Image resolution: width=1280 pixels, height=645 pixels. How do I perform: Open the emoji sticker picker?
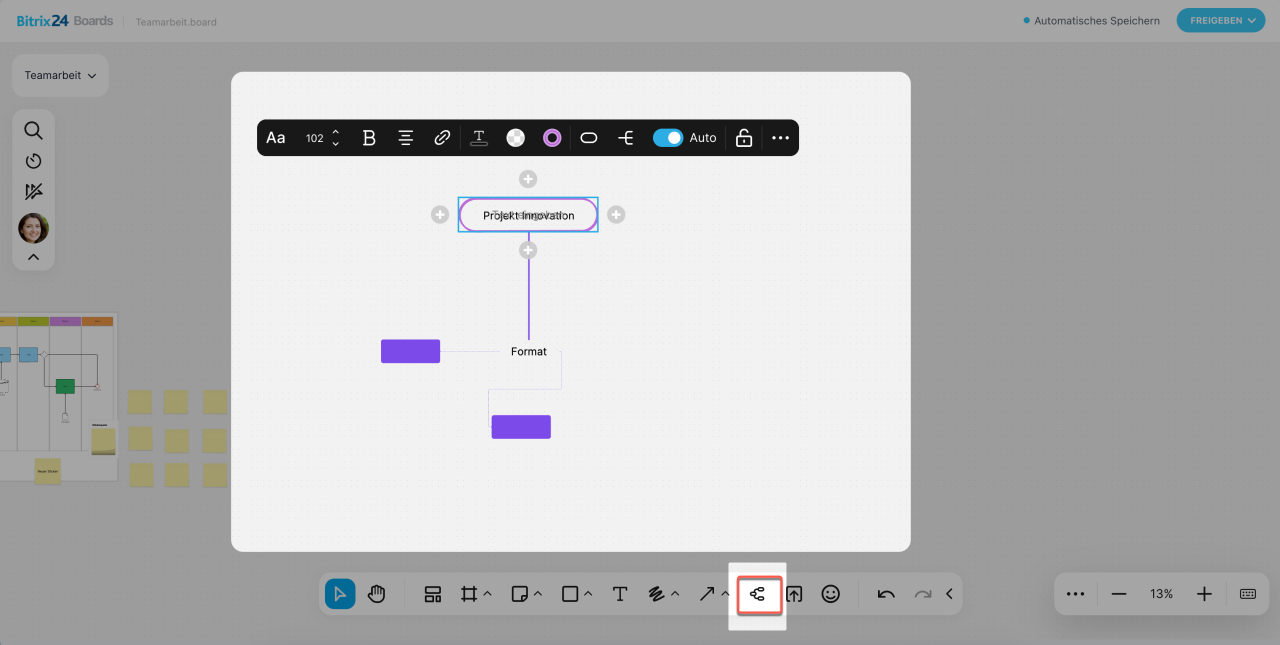tap(830, 594)
